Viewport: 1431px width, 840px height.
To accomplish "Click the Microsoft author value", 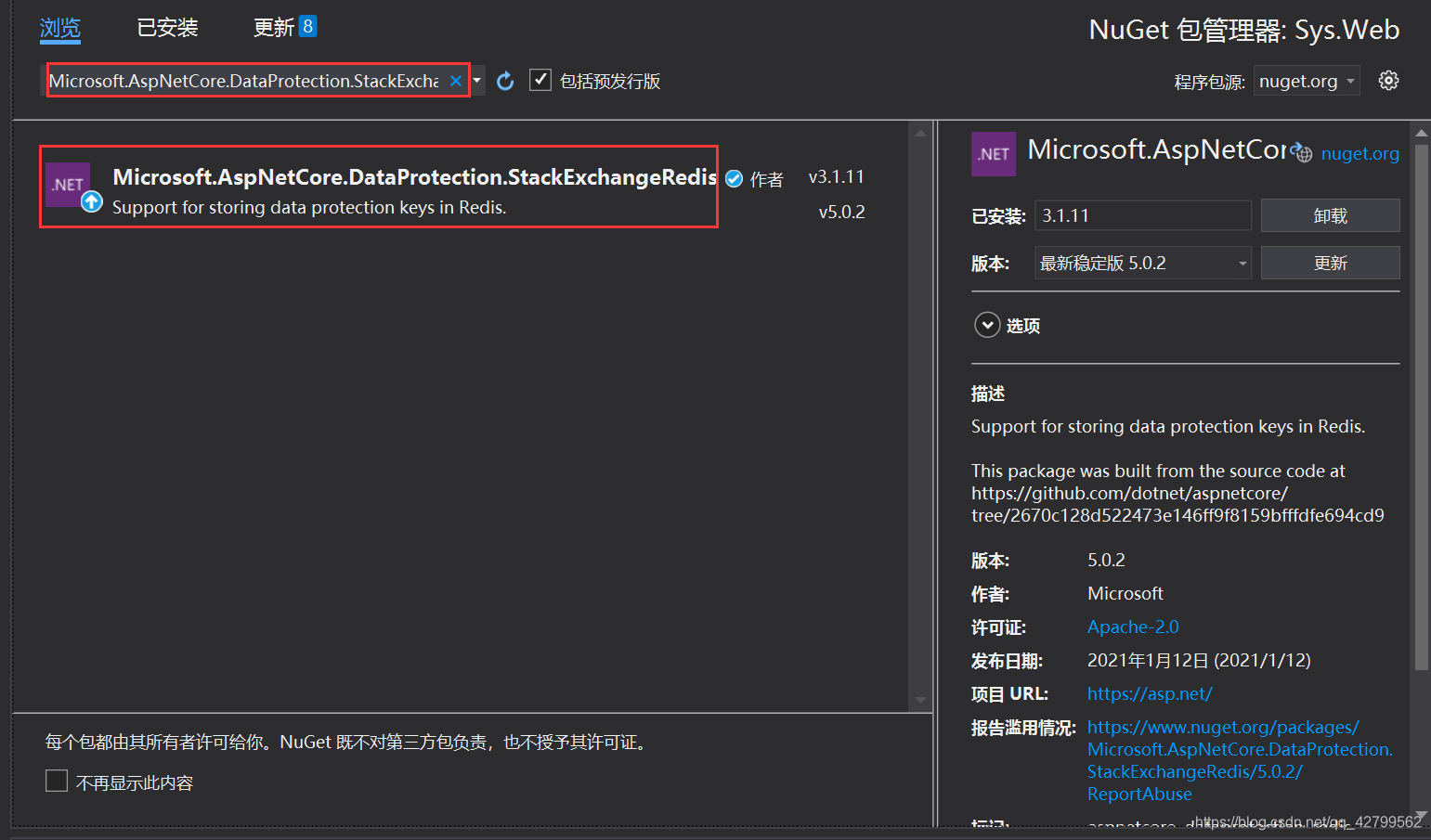I will coord(1125,593).
